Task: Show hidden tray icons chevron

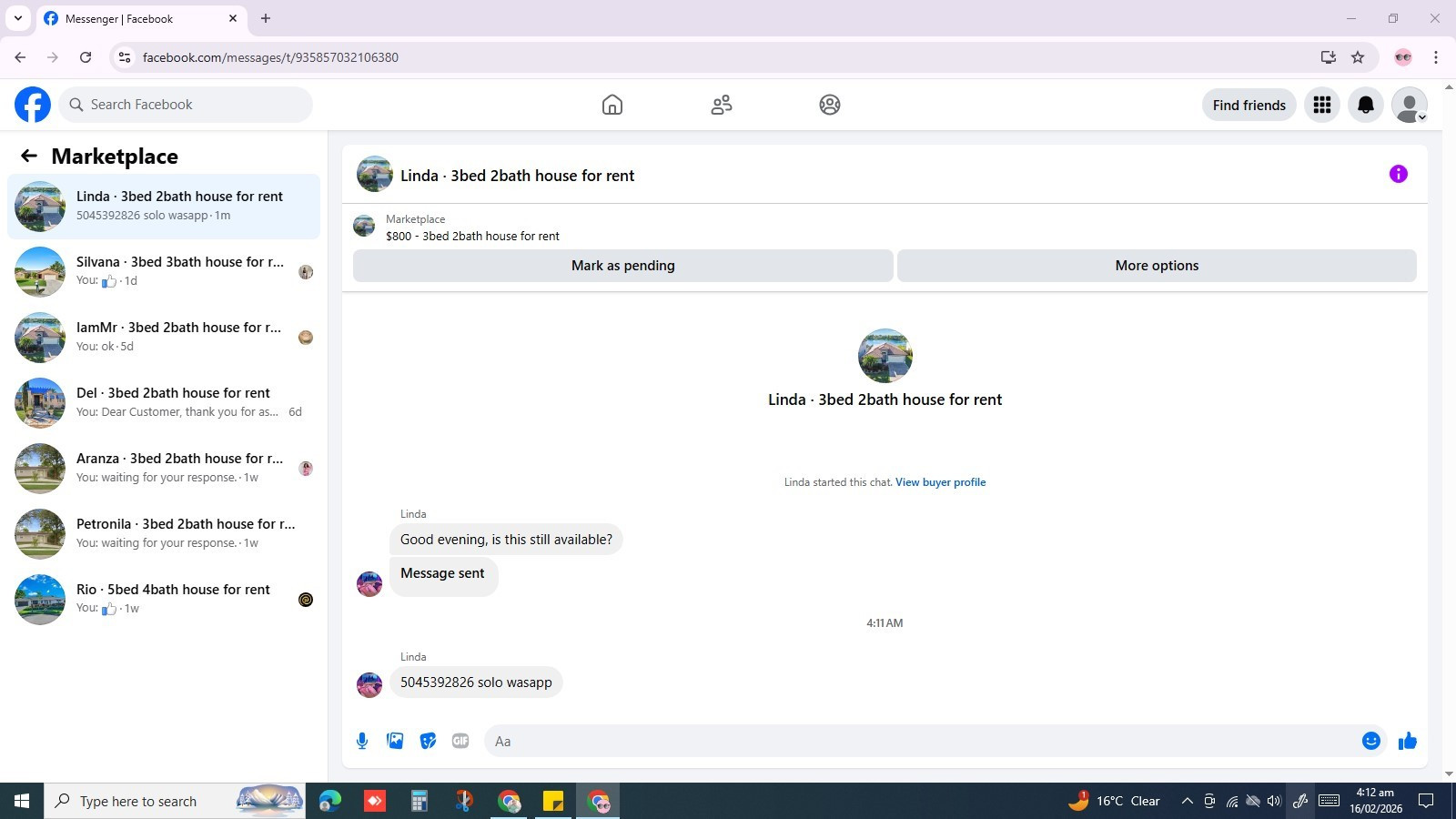Action: [1187, 801]
